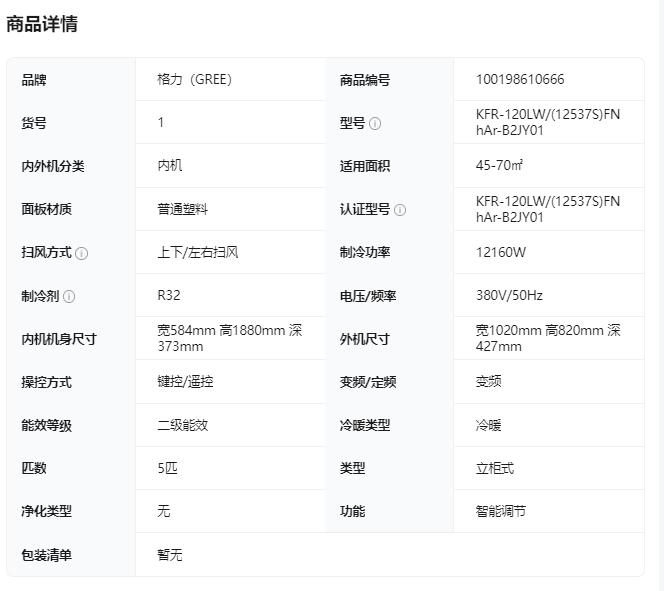This screenshot has height=591, width=664.
Task: Click the info icon next to 认证型号
Action: click(400, 210)
